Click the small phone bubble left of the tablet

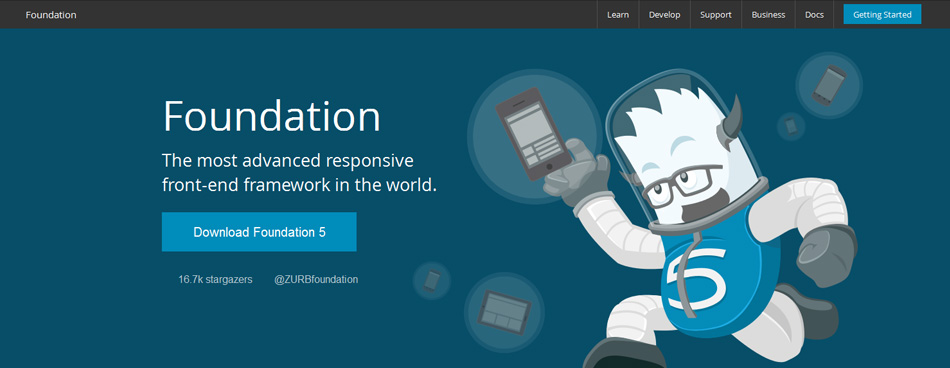(x=431, y=281)
